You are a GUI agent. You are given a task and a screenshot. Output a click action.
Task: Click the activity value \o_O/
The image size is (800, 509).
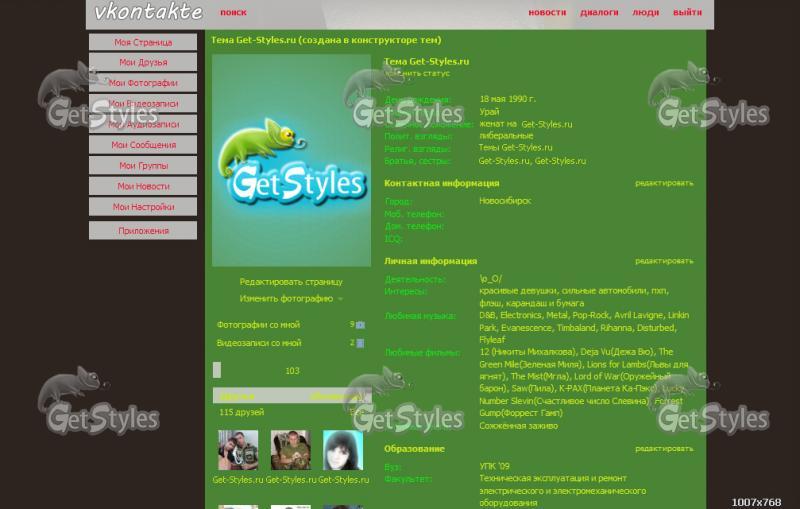(x=490, y=279)
